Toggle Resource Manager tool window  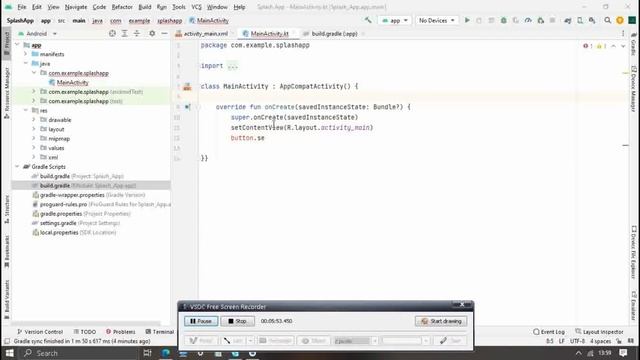tap(7, 93)
